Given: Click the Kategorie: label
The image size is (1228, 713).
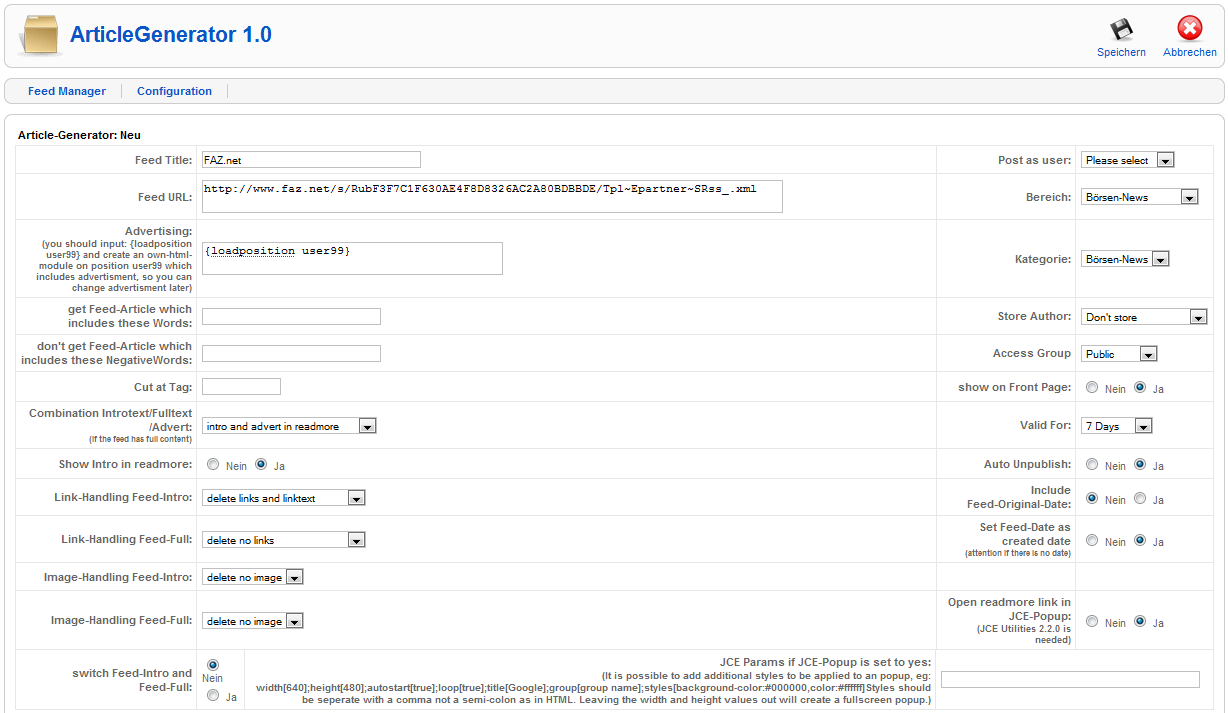Looking at the screenshot, I should tap(1043, 259).
